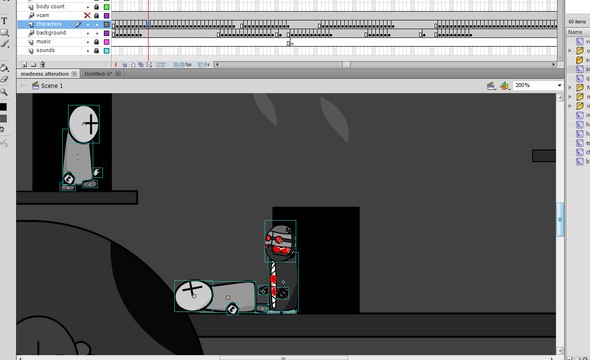Open the 200% zoom dropdown
The height and width of the screenshot is (360, 590).
560,85
